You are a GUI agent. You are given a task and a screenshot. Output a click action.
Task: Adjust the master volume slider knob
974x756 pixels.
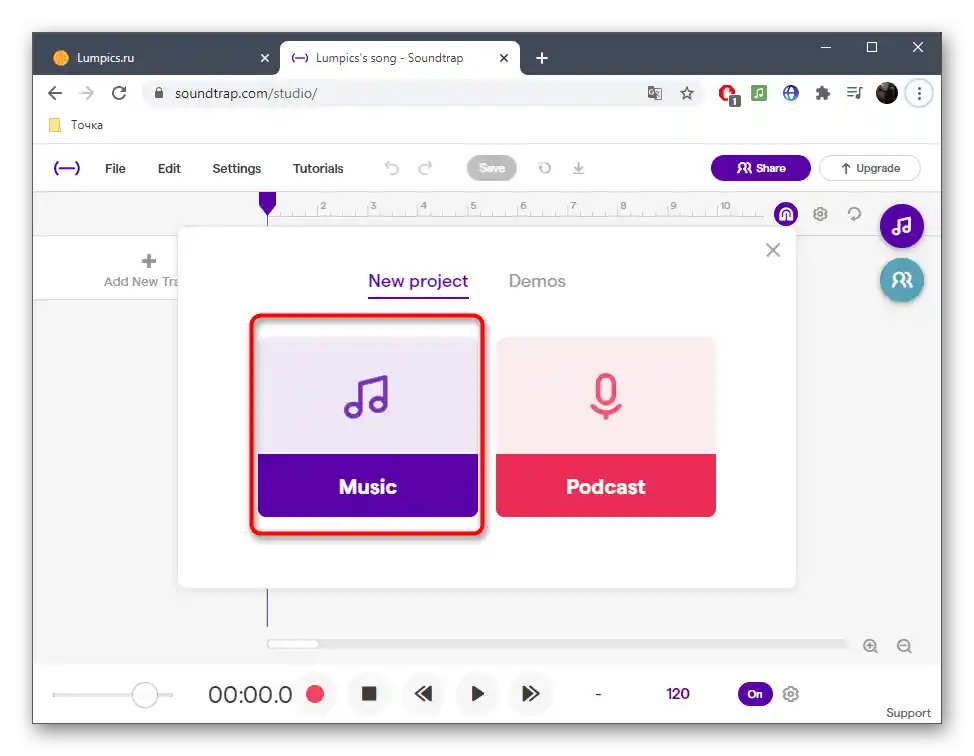coord(145,695)
